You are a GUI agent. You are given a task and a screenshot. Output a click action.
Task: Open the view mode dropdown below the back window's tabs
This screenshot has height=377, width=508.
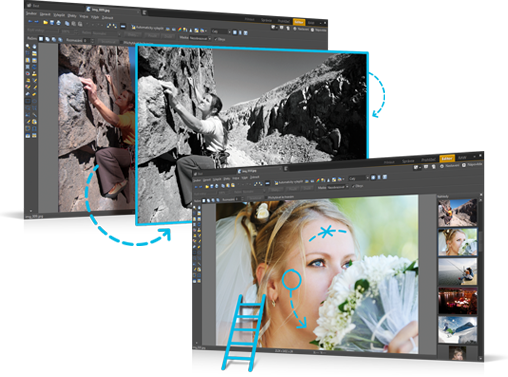(274, 27)
